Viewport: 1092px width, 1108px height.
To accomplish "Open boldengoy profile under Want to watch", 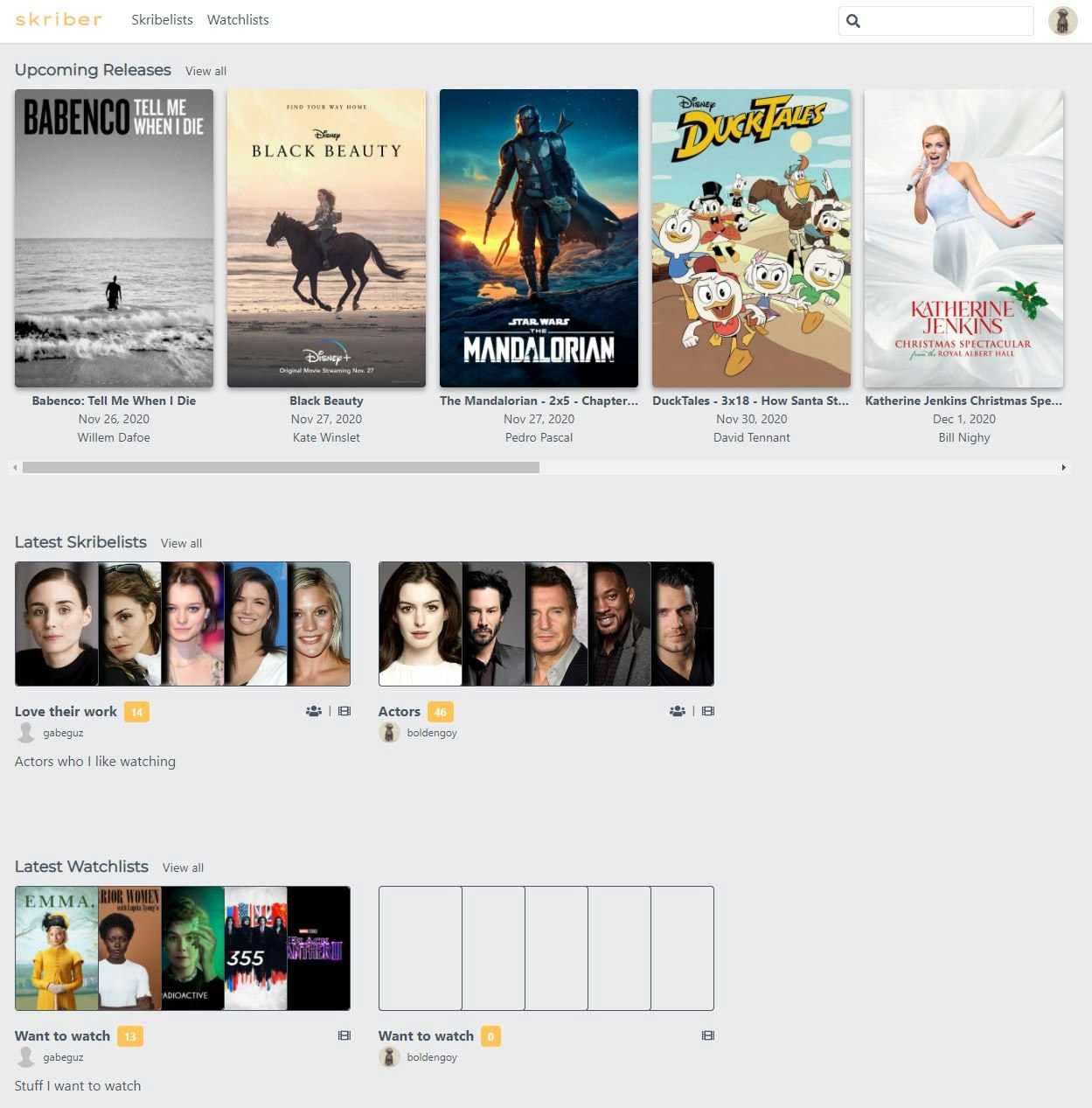I will point(432,1057).
